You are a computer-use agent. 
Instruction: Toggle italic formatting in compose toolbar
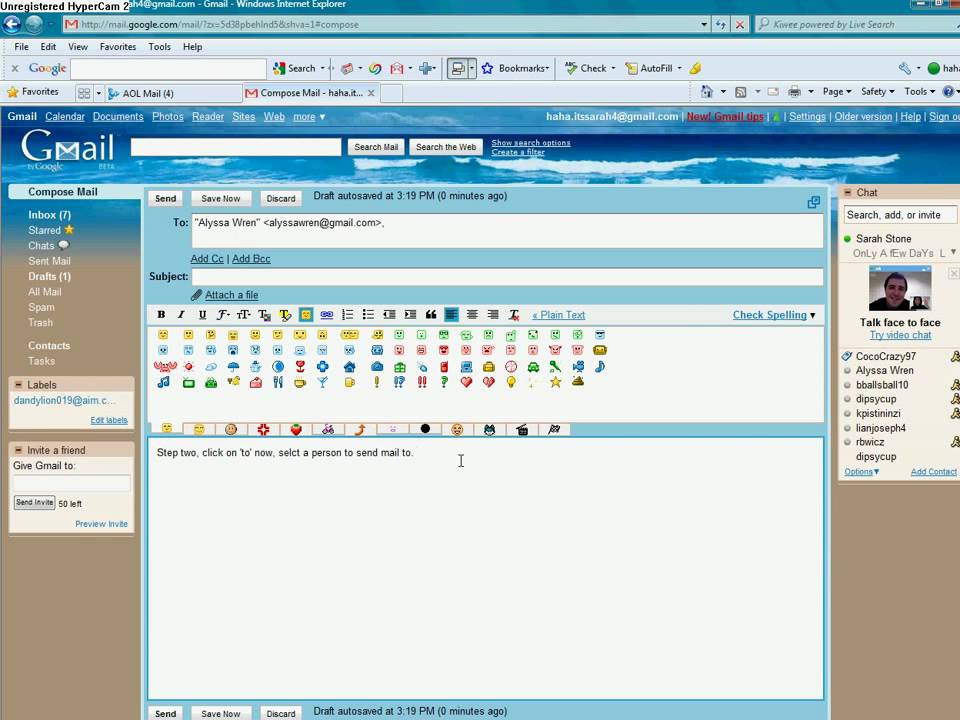click(x=181, y=315)
